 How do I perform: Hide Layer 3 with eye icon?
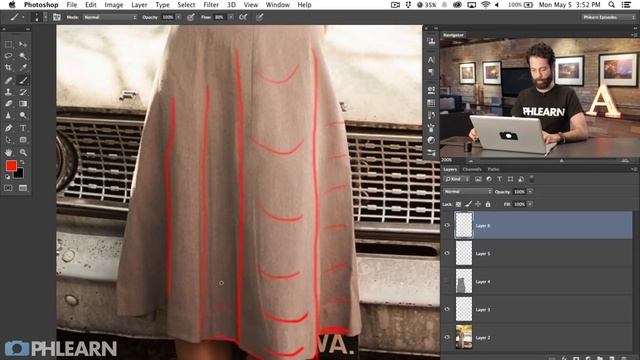pos(447,309)
